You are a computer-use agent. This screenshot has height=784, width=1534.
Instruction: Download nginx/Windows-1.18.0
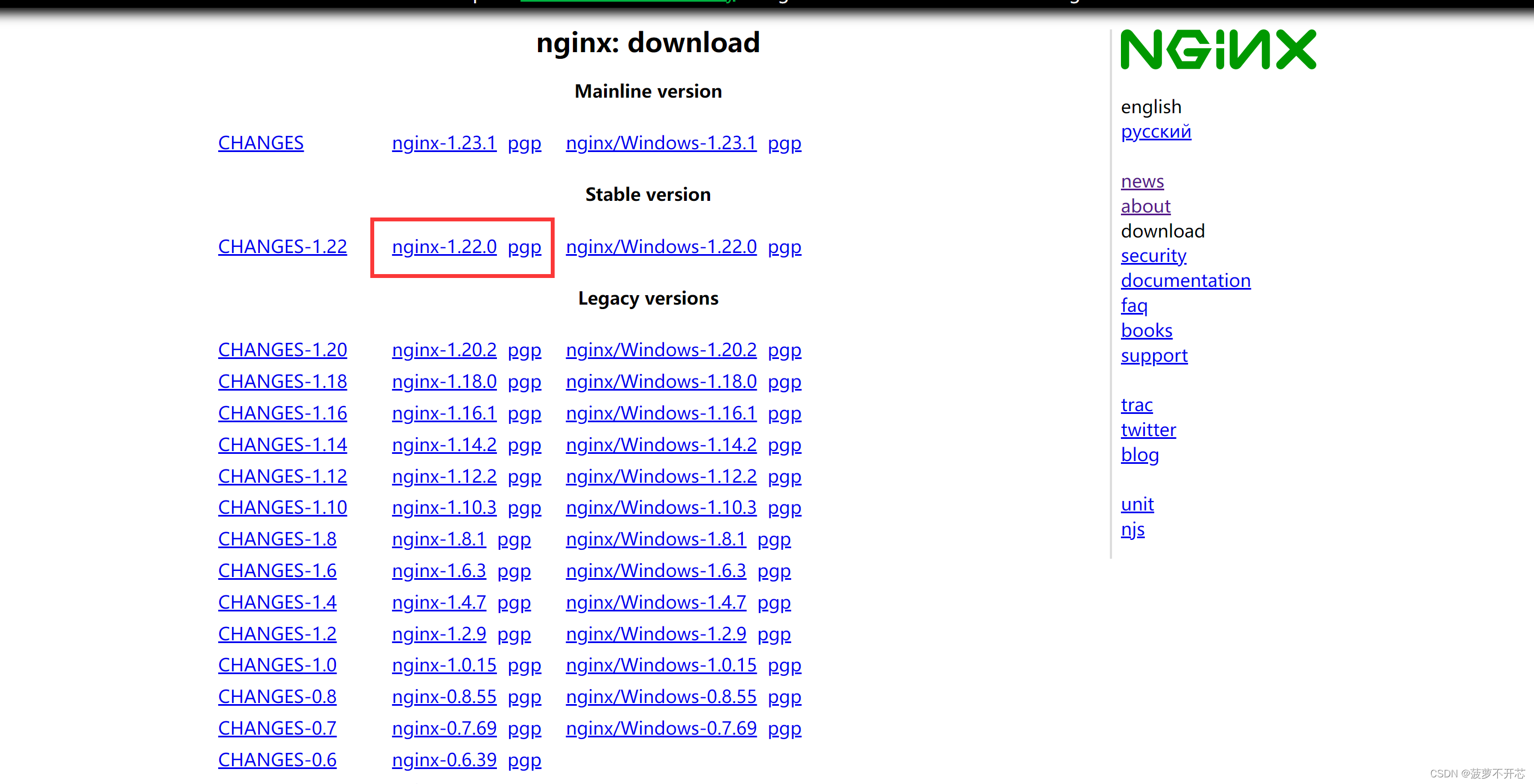tap(661, 381)
